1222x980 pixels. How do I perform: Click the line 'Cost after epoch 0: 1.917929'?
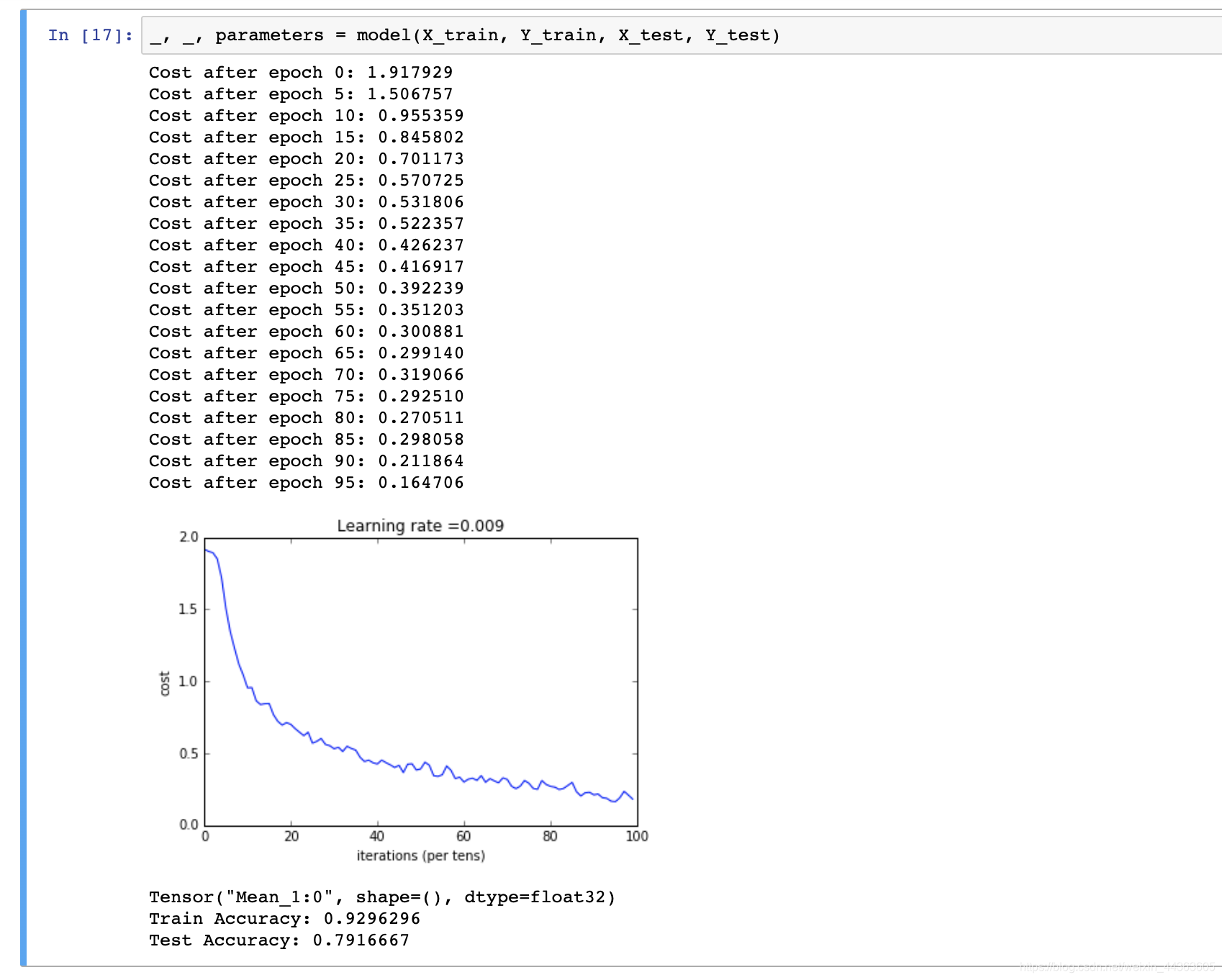[x=301, y=73]
